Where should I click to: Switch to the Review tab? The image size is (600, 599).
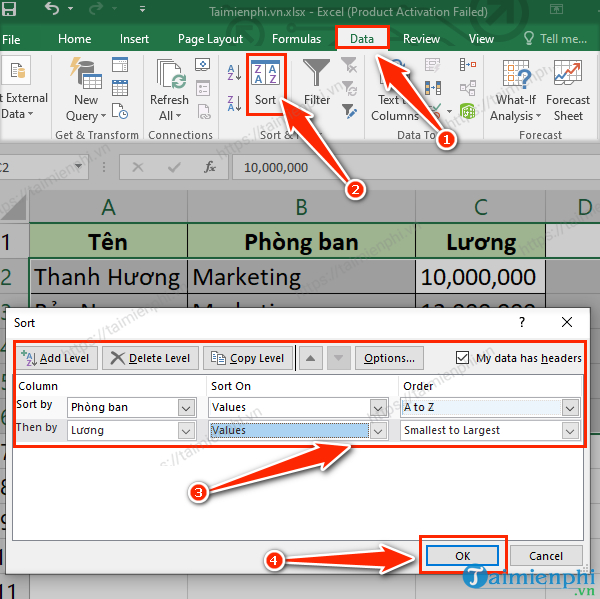[421, 39]
